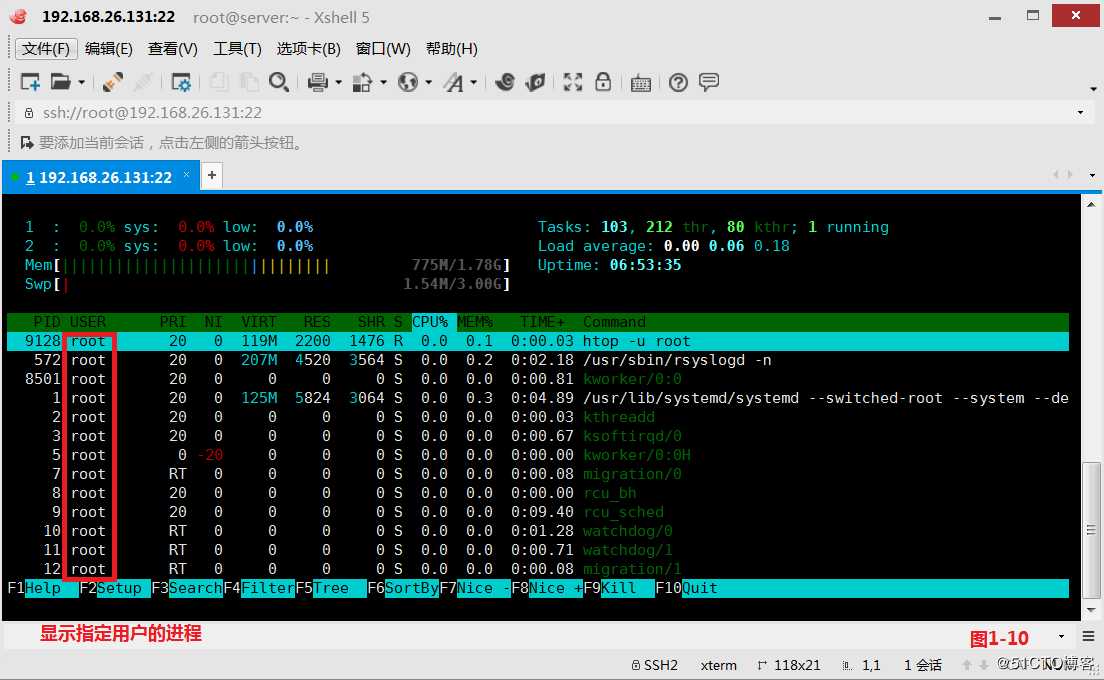
Task: Click F4 Filter in htop footer
Action: [258, 588]
